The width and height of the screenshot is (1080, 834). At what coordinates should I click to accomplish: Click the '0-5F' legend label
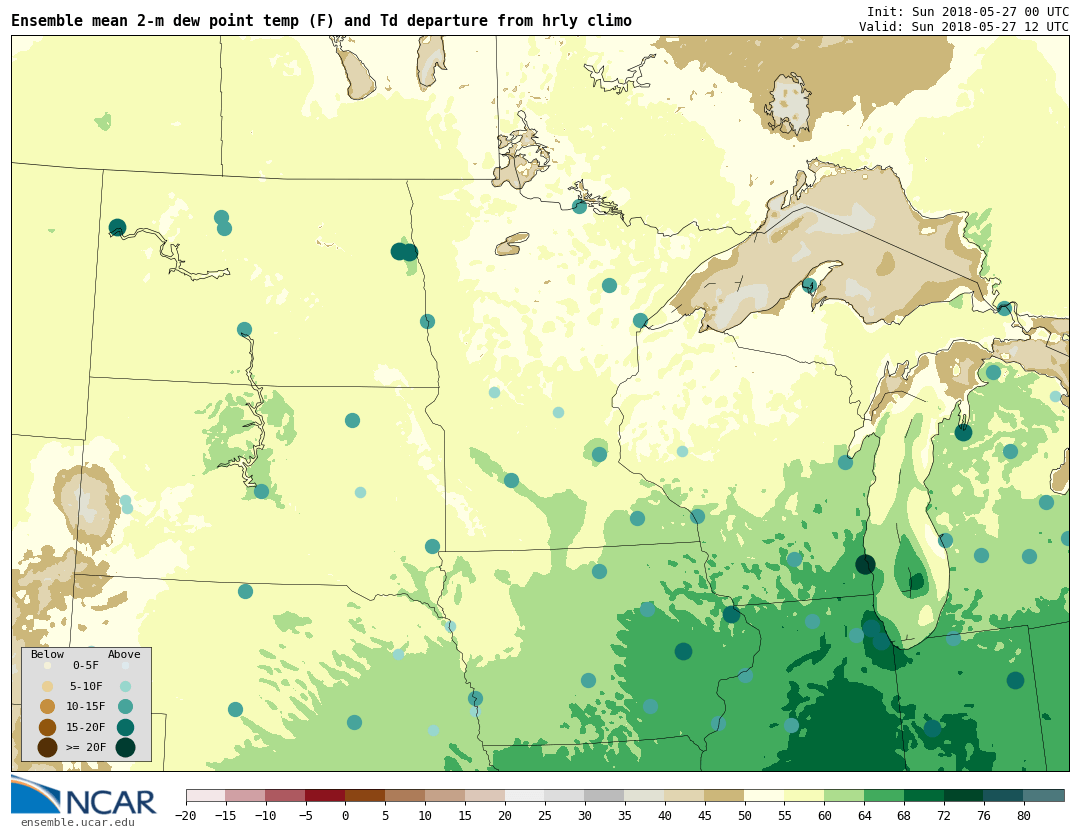pos(86,665)
